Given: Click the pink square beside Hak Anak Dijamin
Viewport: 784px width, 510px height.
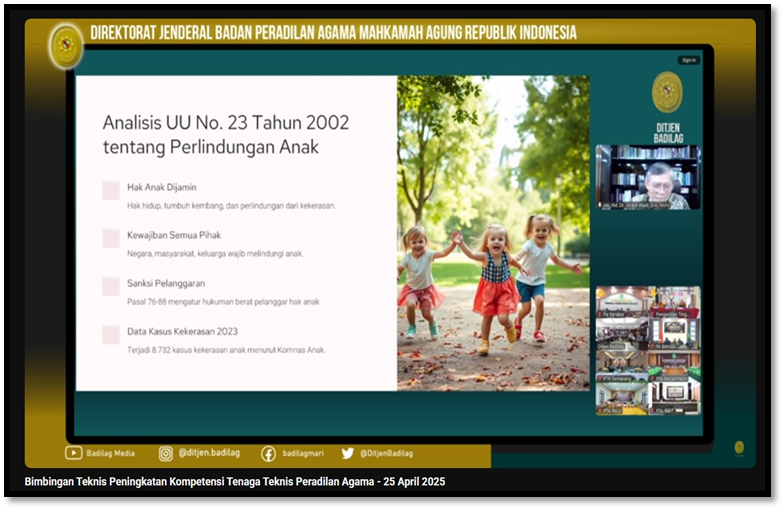Looking at the screenshot, I should coord(111,190).
